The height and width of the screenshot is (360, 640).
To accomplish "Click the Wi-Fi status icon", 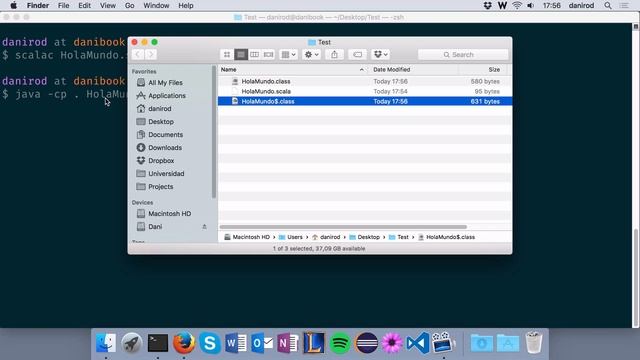I will pos(517,6).
